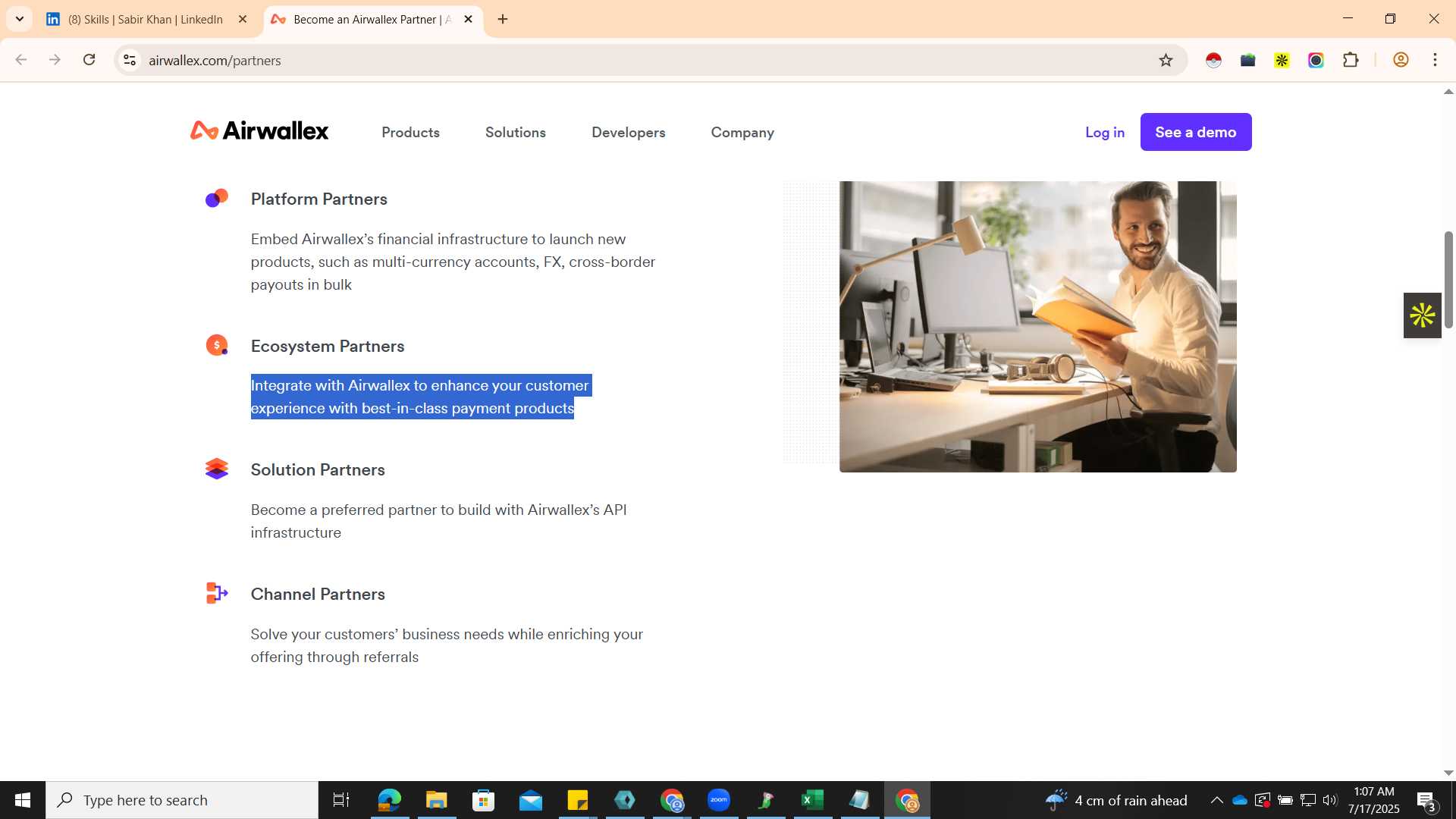Click the taskbar search box
Image resolution: width=1456 pixels, height=819 pixels.
(x=182, y=800)
